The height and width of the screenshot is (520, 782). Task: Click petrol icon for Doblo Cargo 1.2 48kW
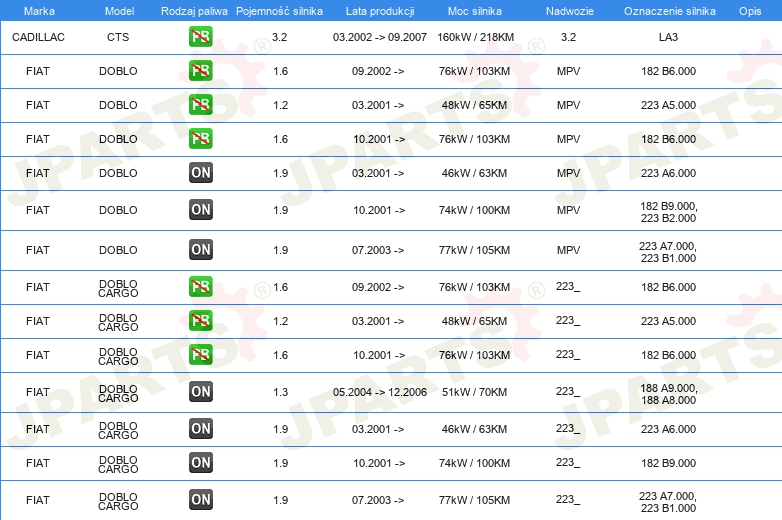coord(200,321)
